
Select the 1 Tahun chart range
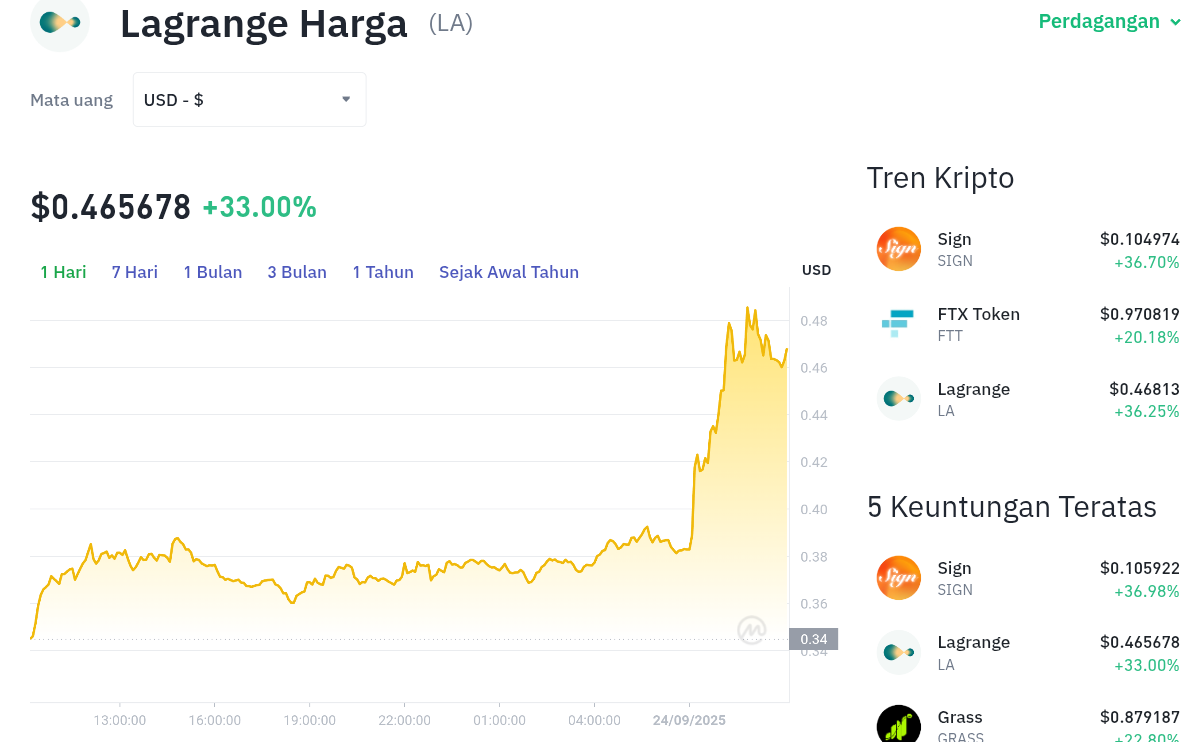[383, 272]
